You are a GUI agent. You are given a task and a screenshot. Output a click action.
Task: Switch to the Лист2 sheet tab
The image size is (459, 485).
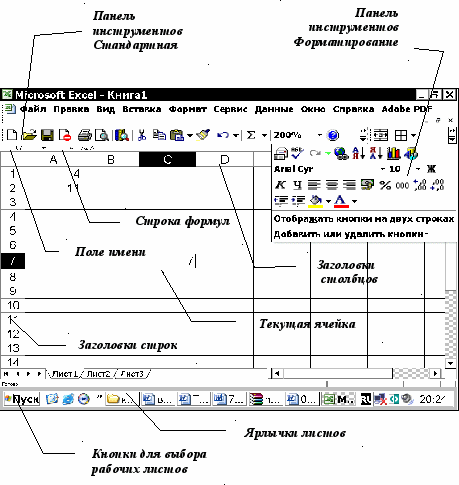pyautogui.click(x=98, y=374)
